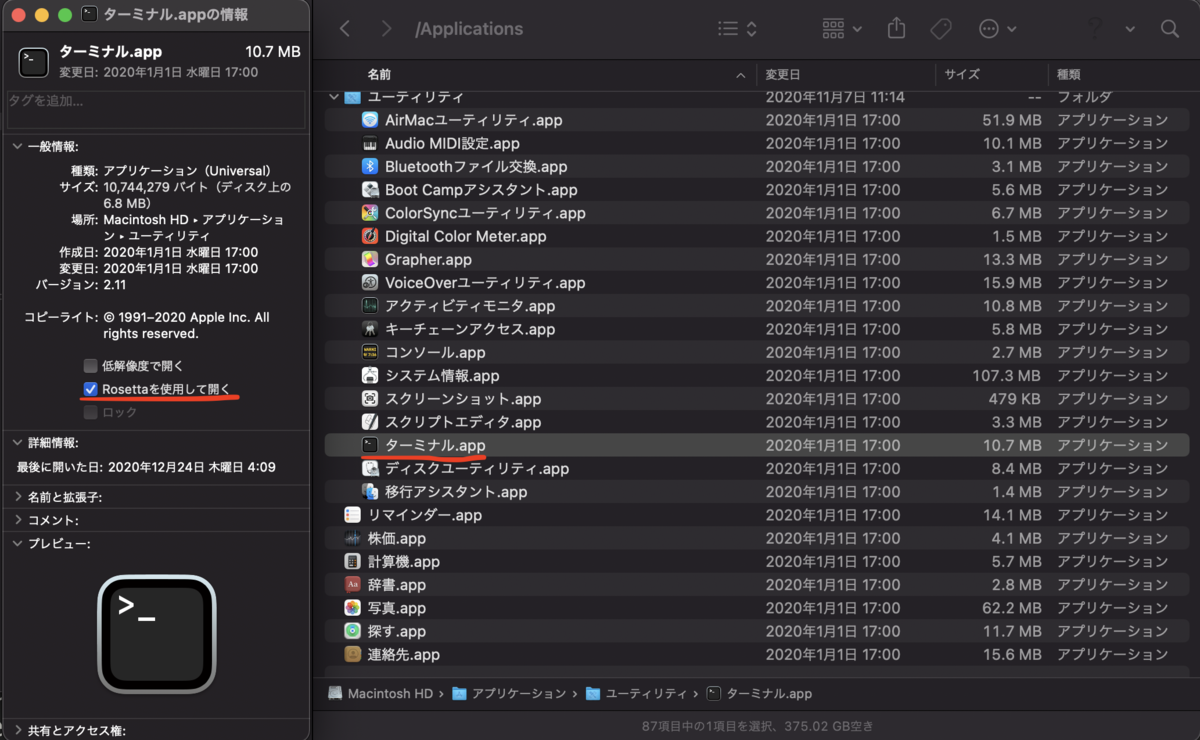Click the Terminal preview thumbnail
This screenshot has height=740, width=1200.
[156, 634]
